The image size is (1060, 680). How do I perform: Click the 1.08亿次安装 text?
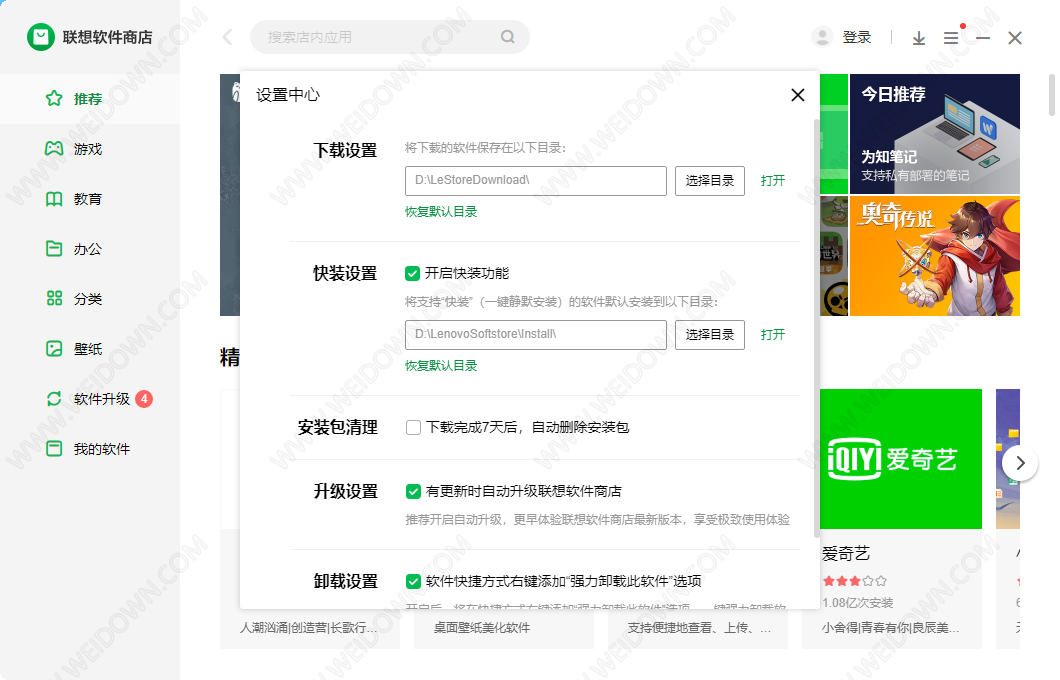(858, 602)
